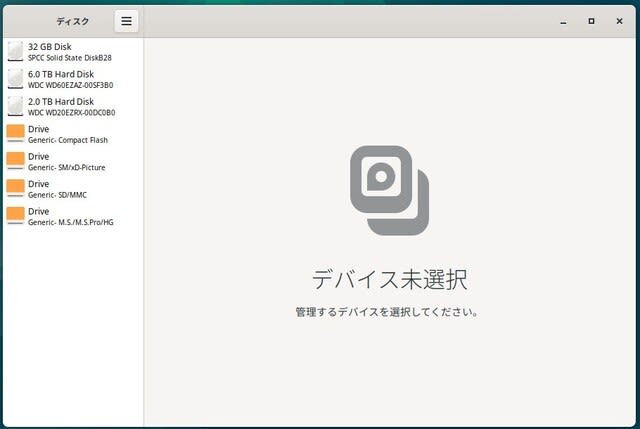Click the 管理するデバイスを選択してください message
Viewport: 640px width, 429px height.
point(387,312)
